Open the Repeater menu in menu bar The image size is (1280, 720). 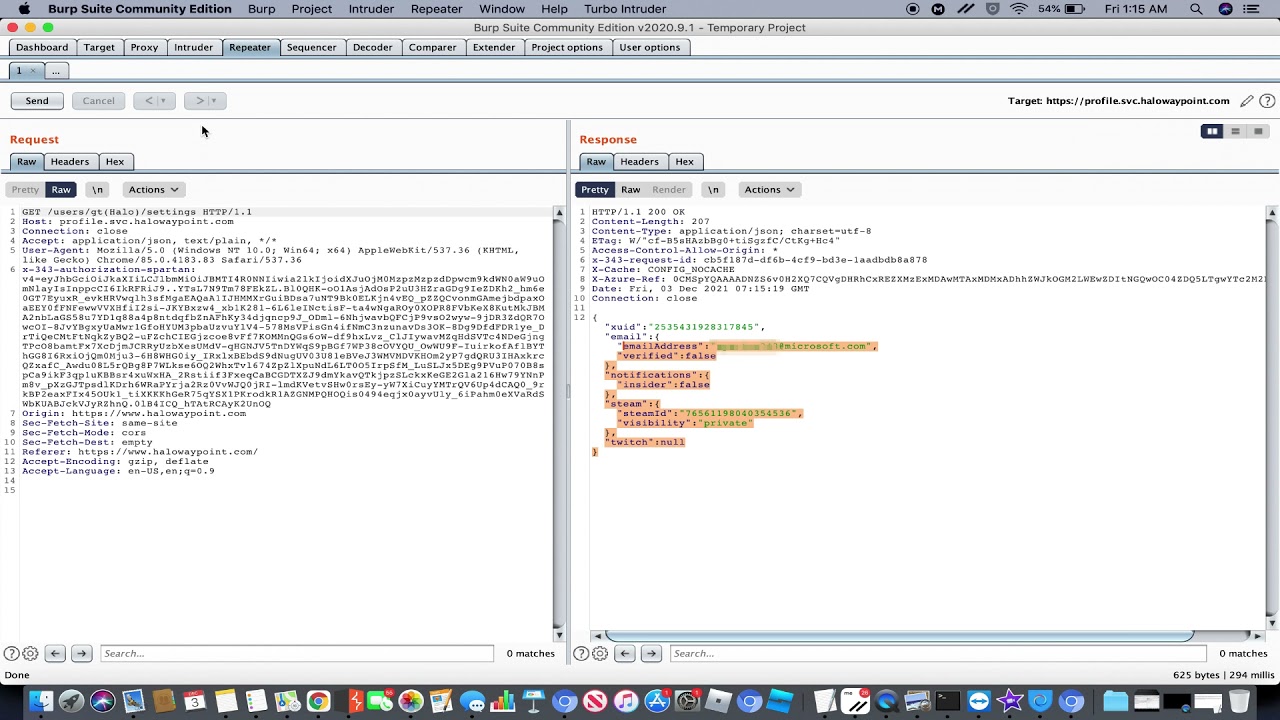pyautogui.click(x=436, y=9)
